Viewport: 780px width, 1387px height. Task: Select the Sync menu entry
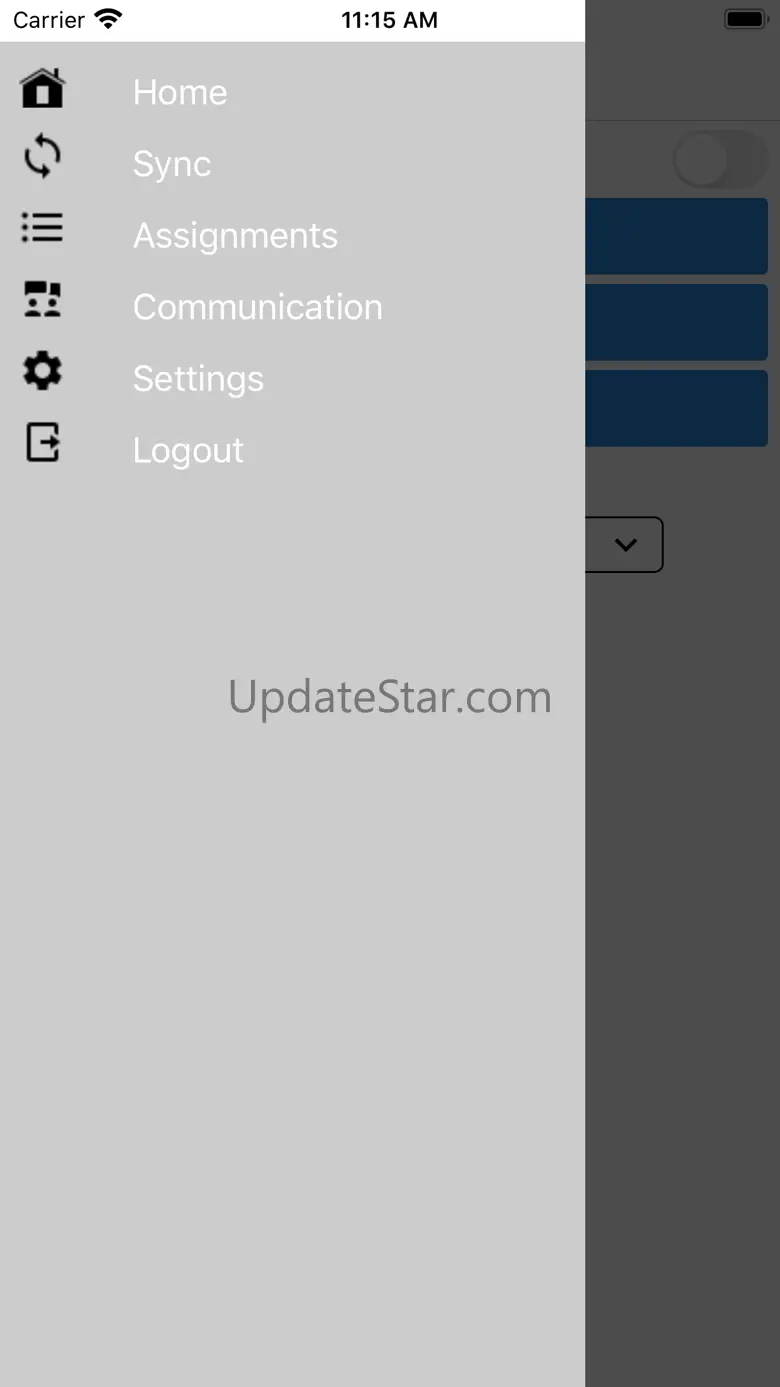[x=172, y=164]
